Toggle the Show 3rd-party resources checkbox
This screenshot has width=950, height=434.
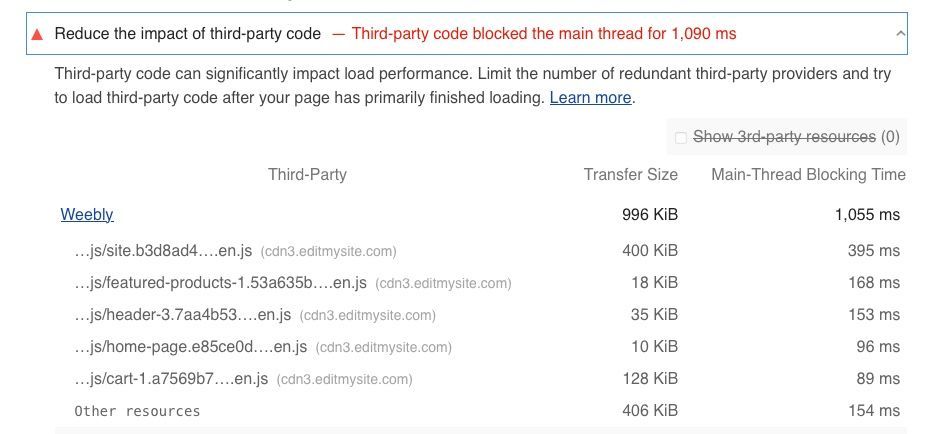tap(681, 137)
